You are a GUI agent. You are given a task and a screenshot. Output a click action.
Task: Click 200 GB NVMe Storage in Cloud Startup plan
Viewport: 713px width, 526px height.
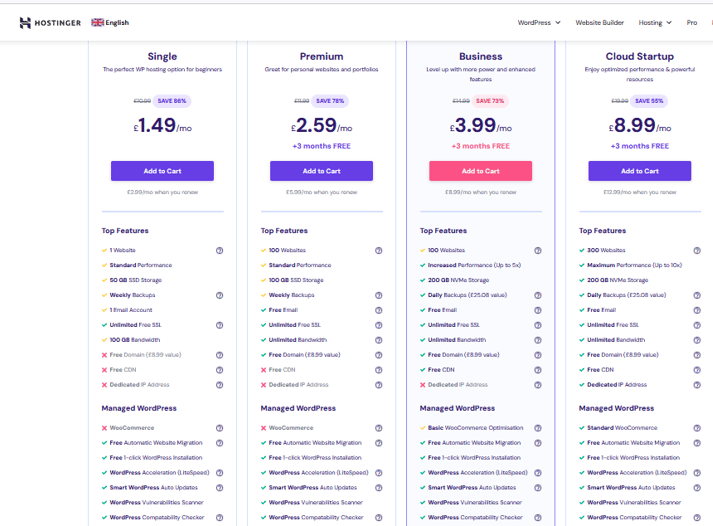[618, 280]
